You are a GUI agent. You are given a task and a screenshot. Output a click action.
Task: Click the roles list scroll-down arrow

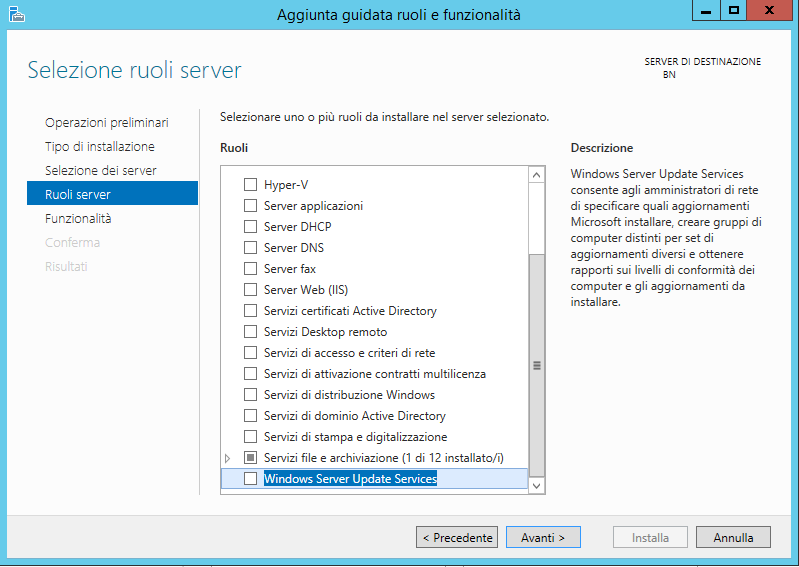536,485
